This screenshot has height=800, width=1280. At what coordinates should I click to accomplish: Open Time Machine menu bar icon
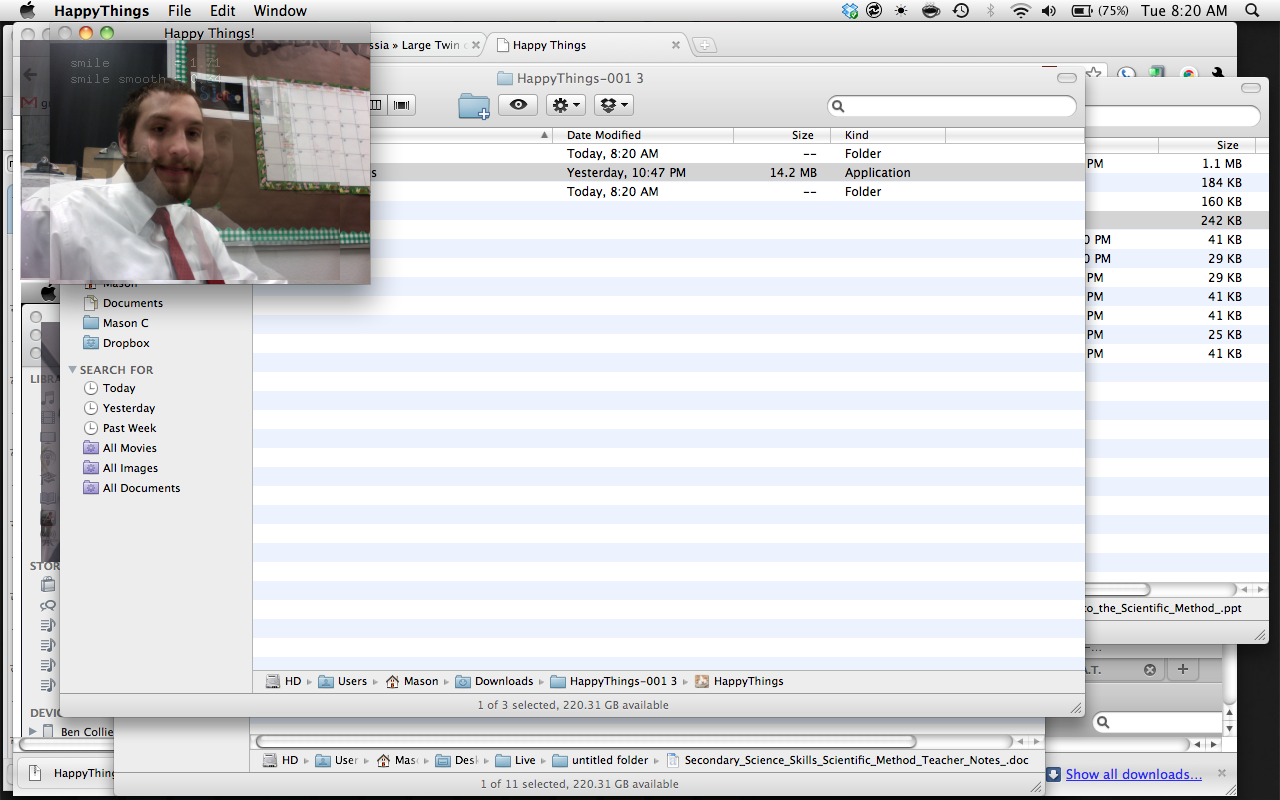[961, 11]
